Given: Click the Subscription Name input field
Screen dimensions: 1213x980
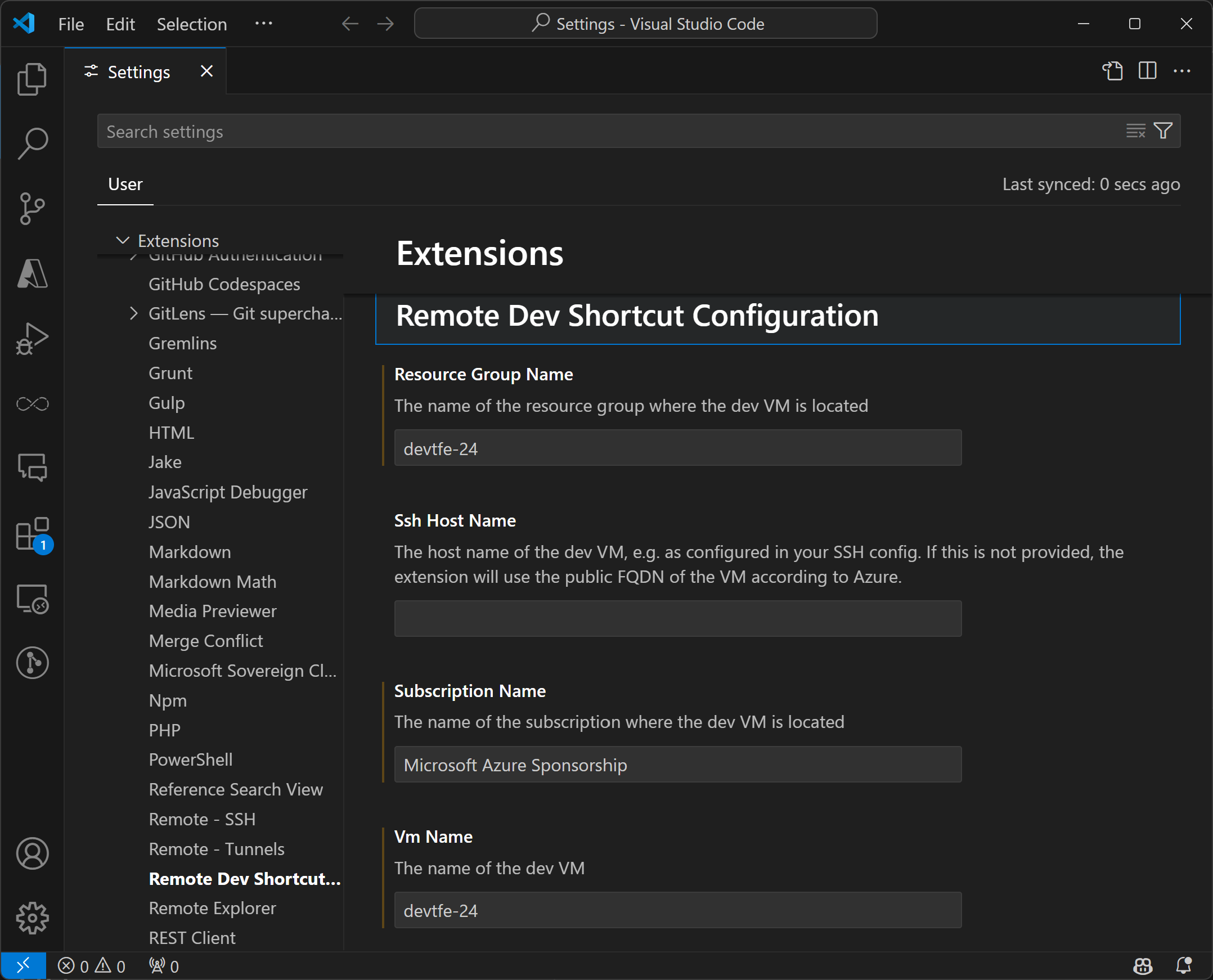Looking at the screenshot, I should tap(677, 765).
